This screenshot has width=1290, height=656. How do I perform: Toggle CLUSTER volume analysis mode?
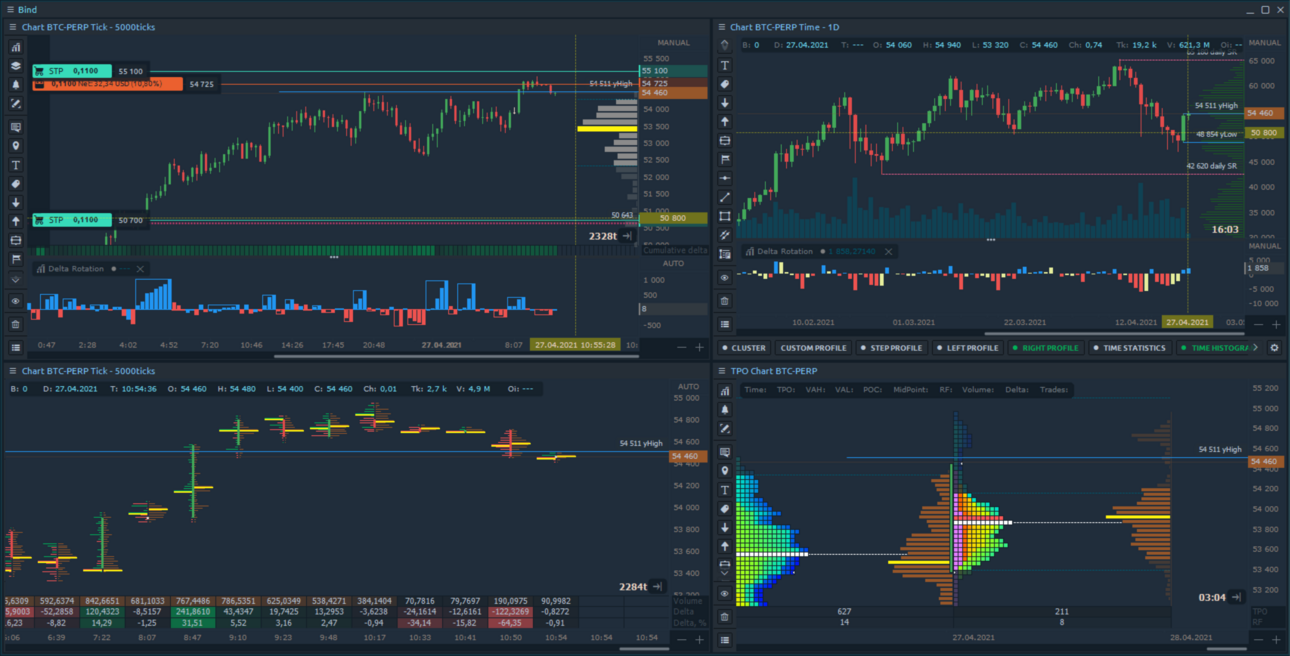743,348
